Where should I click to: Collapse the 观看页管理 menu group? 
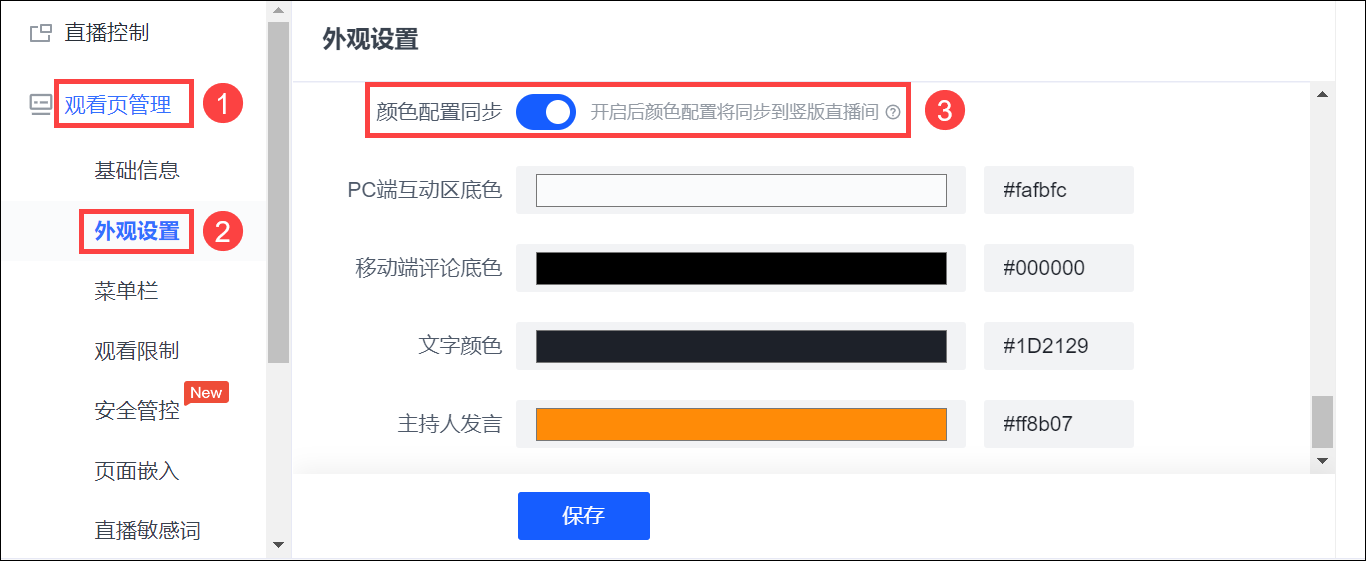click(118, 104)
